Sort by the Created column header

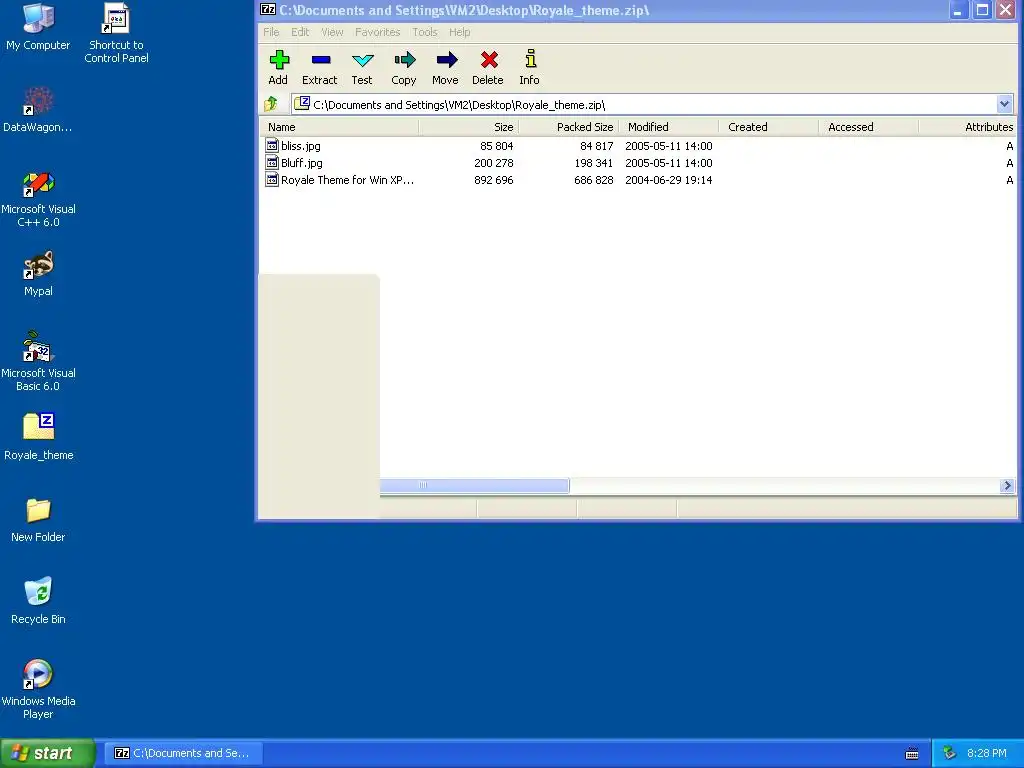pyautogui.click(x=769, y=127)
